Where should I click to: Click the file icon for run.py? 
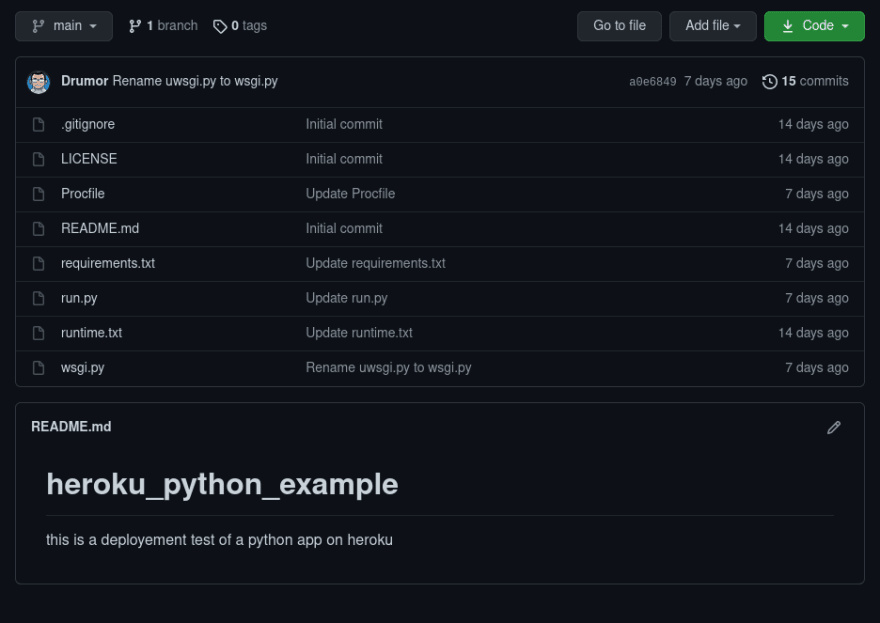tap(39, 299)
